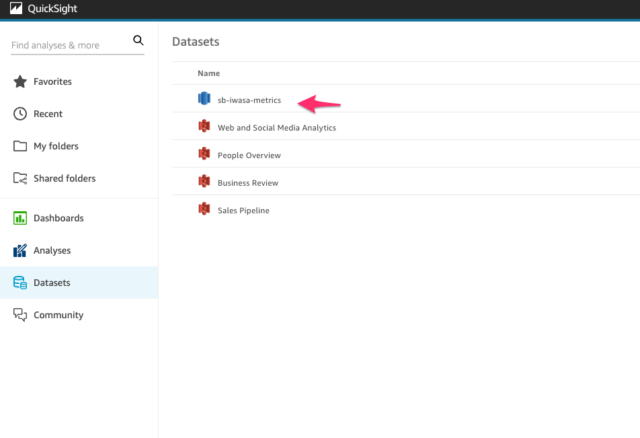Click the Name column header

(209, 73)
